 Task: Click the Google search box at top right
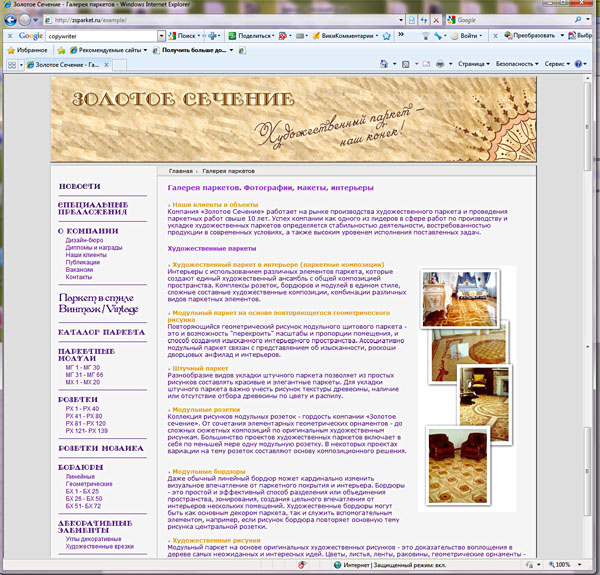[509, 20]
